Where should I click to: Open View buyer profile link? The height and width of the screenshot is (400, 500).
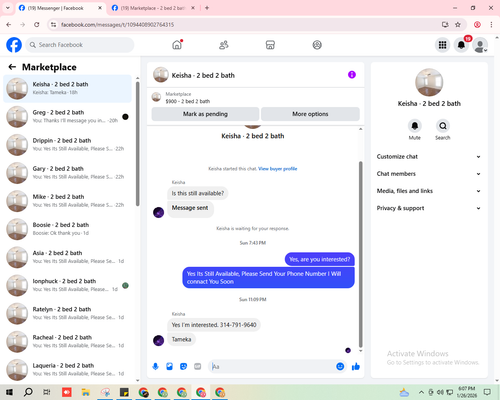(278, 169)
